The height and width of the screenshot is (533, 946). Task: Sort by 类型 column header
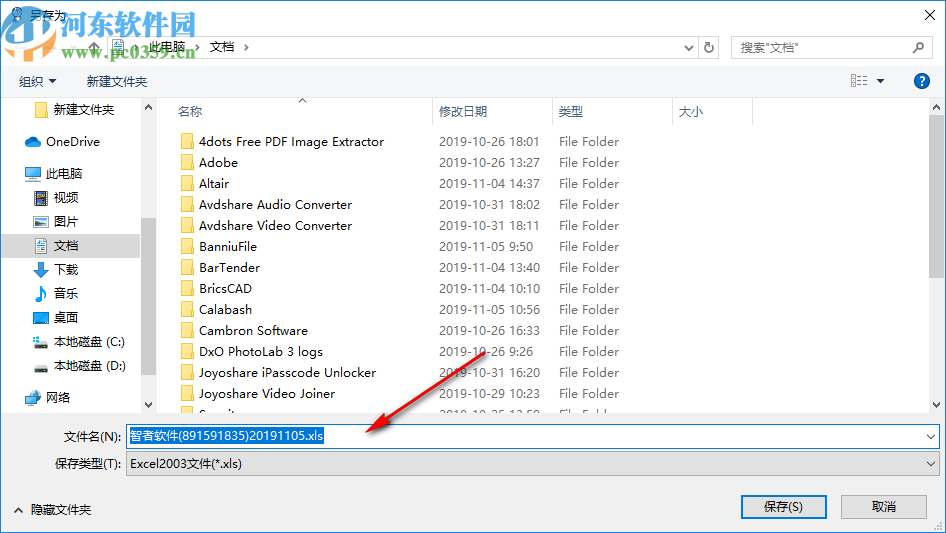(571, 112)
